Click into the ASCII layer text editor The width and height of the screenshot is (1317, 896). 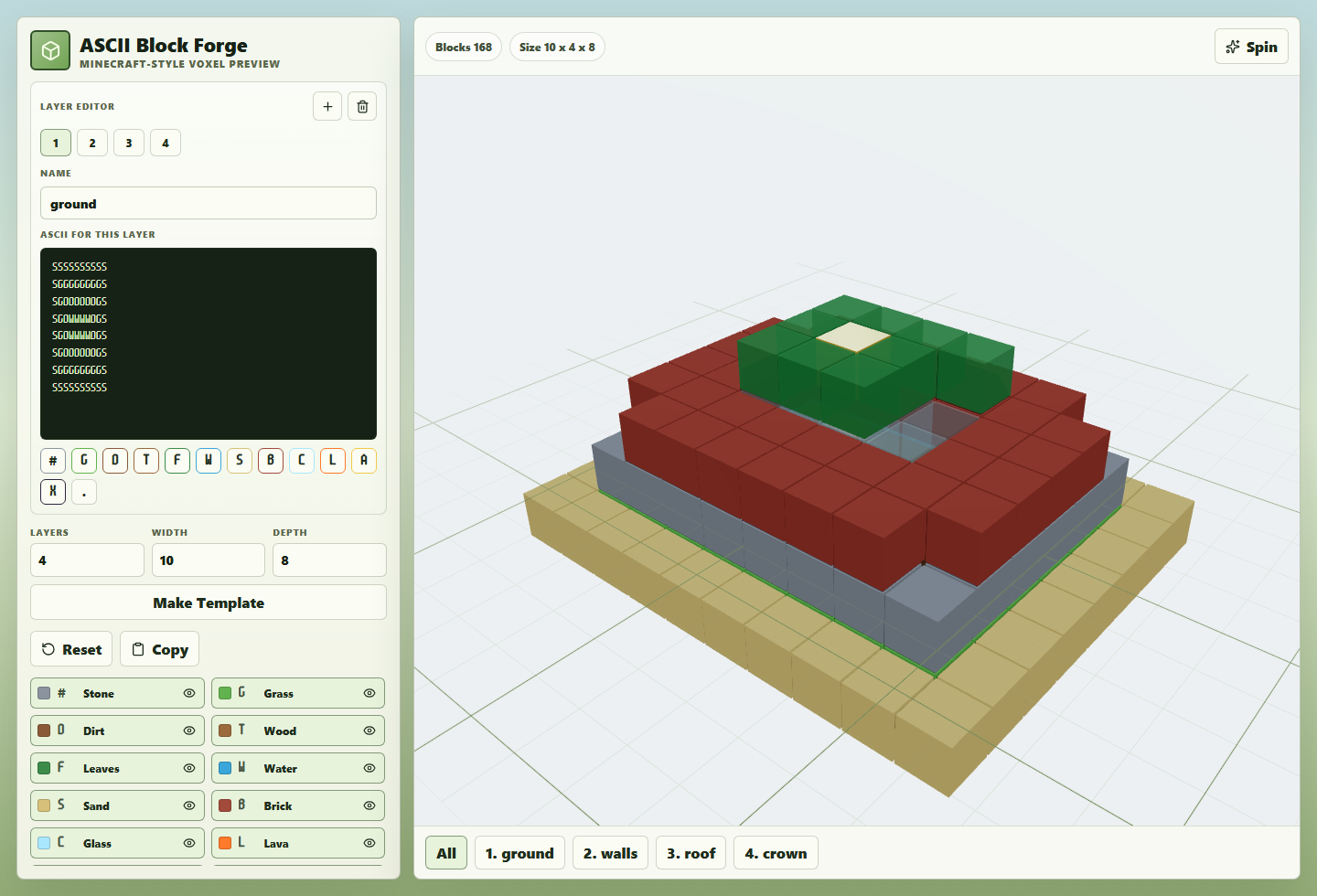[209, 344]
